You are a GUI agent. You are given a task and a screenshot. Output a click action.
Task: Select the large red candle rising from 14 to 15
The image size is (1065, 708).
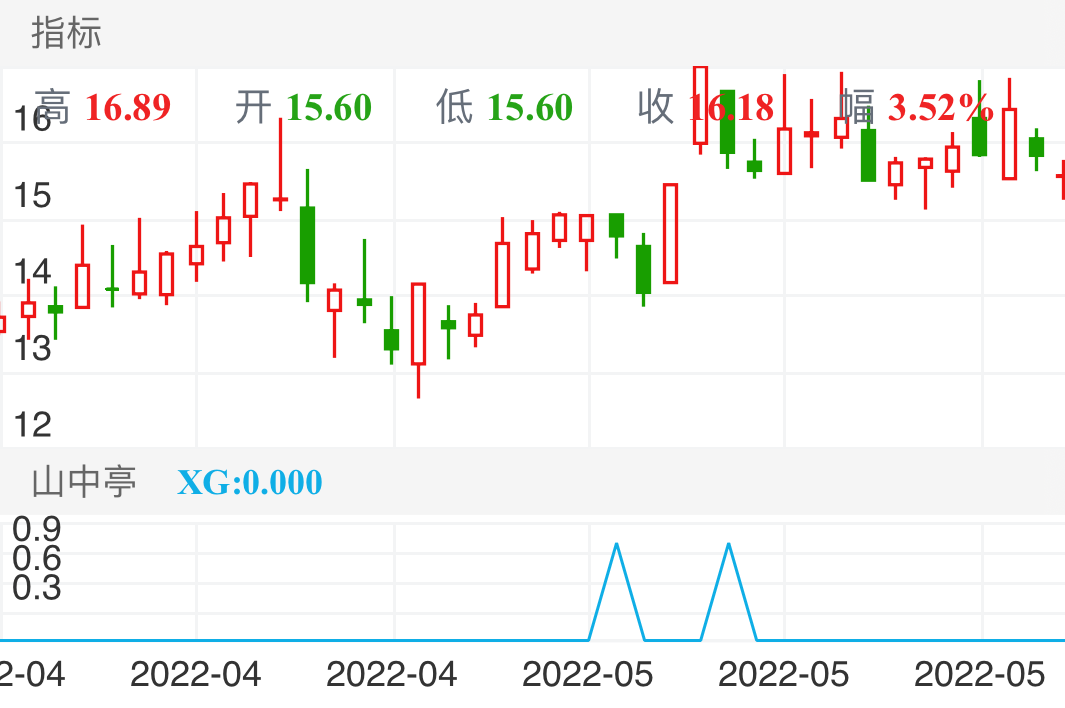coord(670,233)
